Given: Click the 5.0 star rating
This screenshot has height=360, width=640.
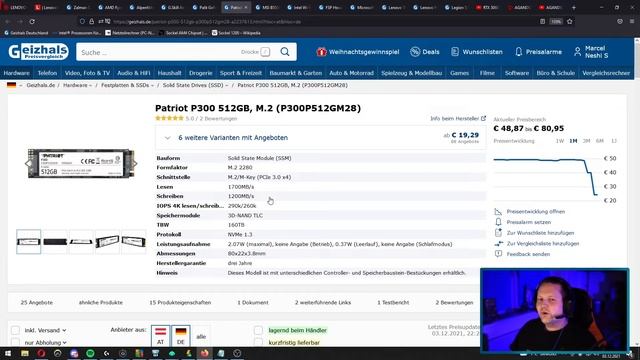Looking at the screenshot, I should (x=169, y=118).
